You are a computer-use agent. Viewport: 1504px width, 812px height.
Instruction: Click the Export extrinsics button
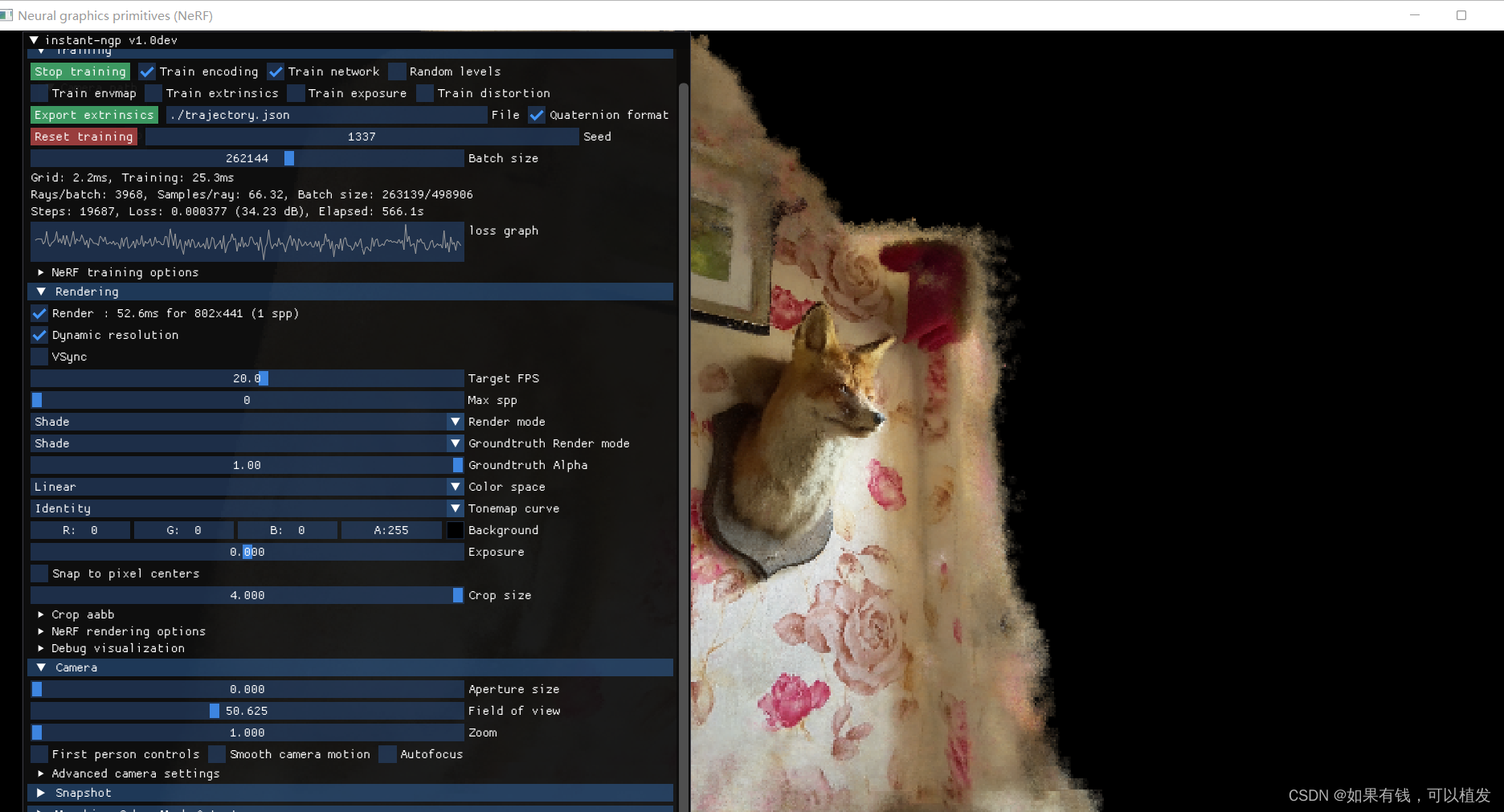point(94,115)
